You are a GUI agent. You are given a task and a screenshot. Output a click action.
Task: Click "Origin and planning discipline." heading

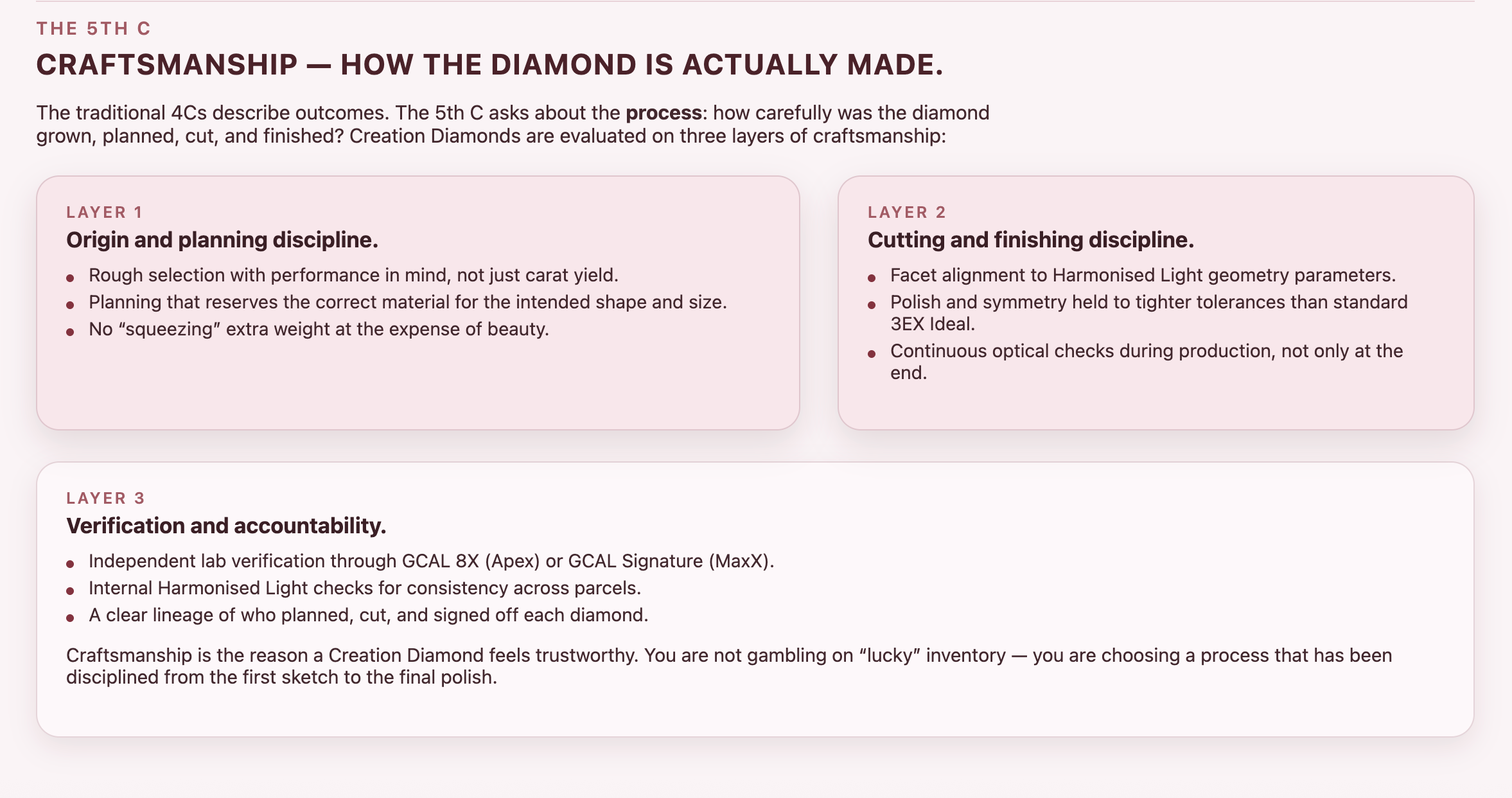click(222, 240)
